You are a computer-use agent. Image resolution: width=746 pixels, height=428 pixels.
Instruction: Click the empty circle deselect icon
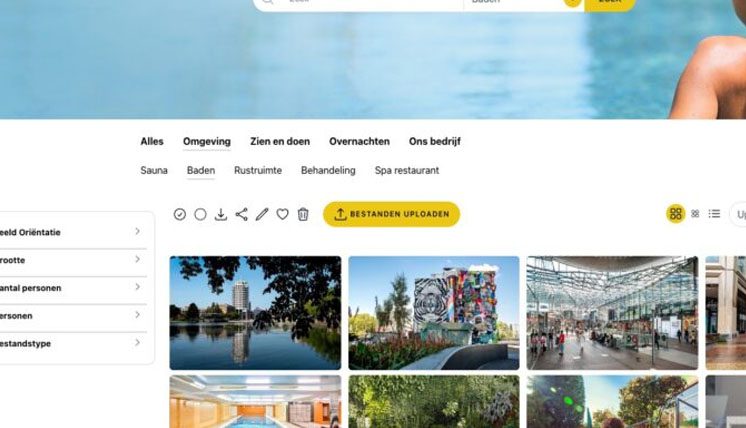pos(200,214)
